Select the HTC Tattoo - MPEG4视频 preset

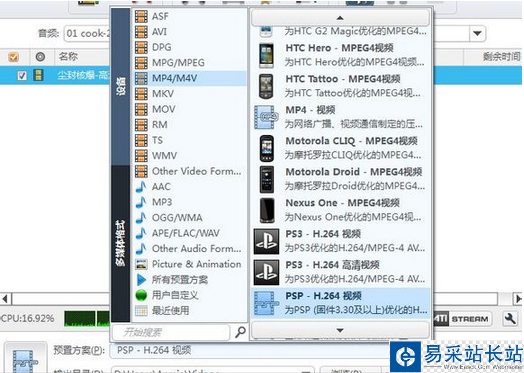pyautogui.click(x=341, y=86)
